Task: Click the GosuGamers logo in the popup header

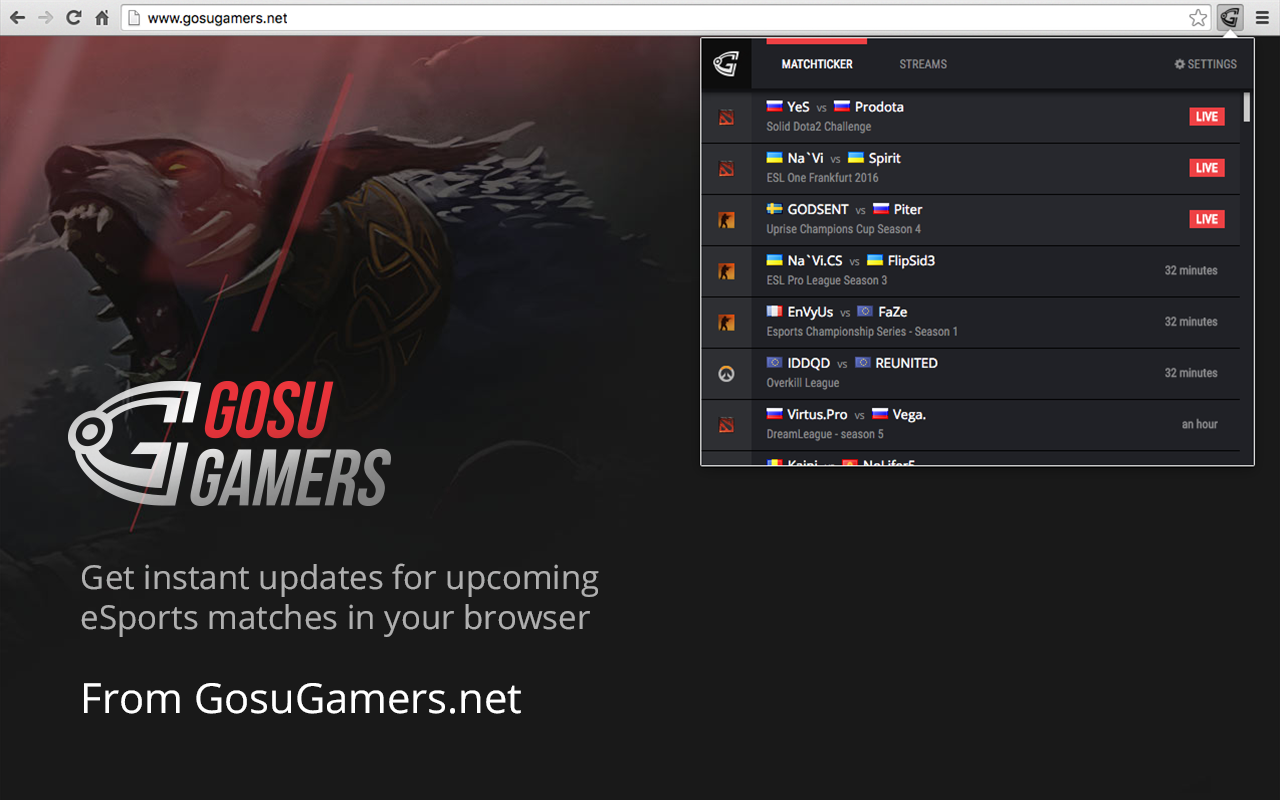Action: pyautogui.click(x=726, y=64)
